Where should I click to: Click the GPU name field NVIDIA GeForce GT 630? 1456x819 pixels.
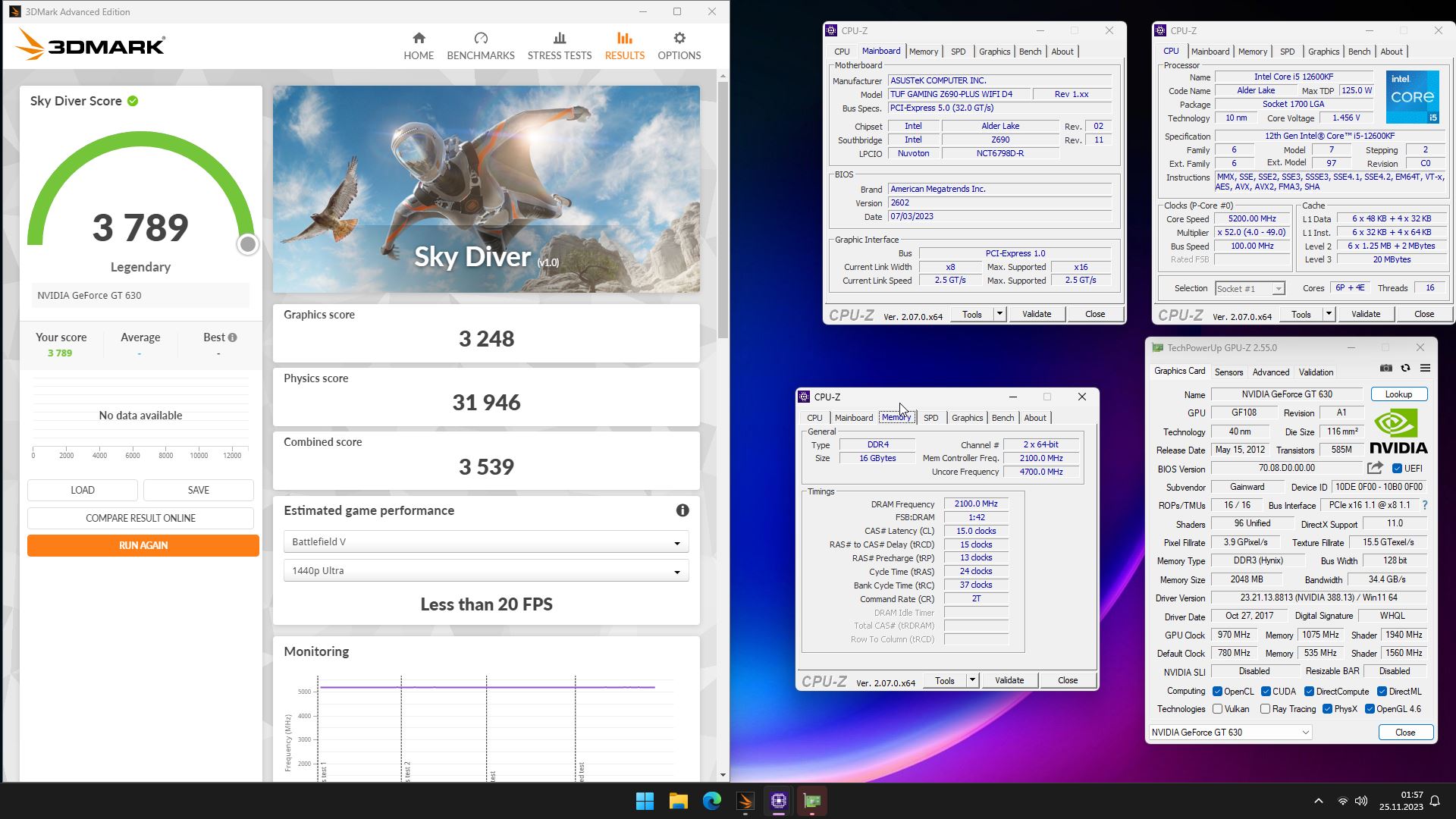tap(1286, 394)
